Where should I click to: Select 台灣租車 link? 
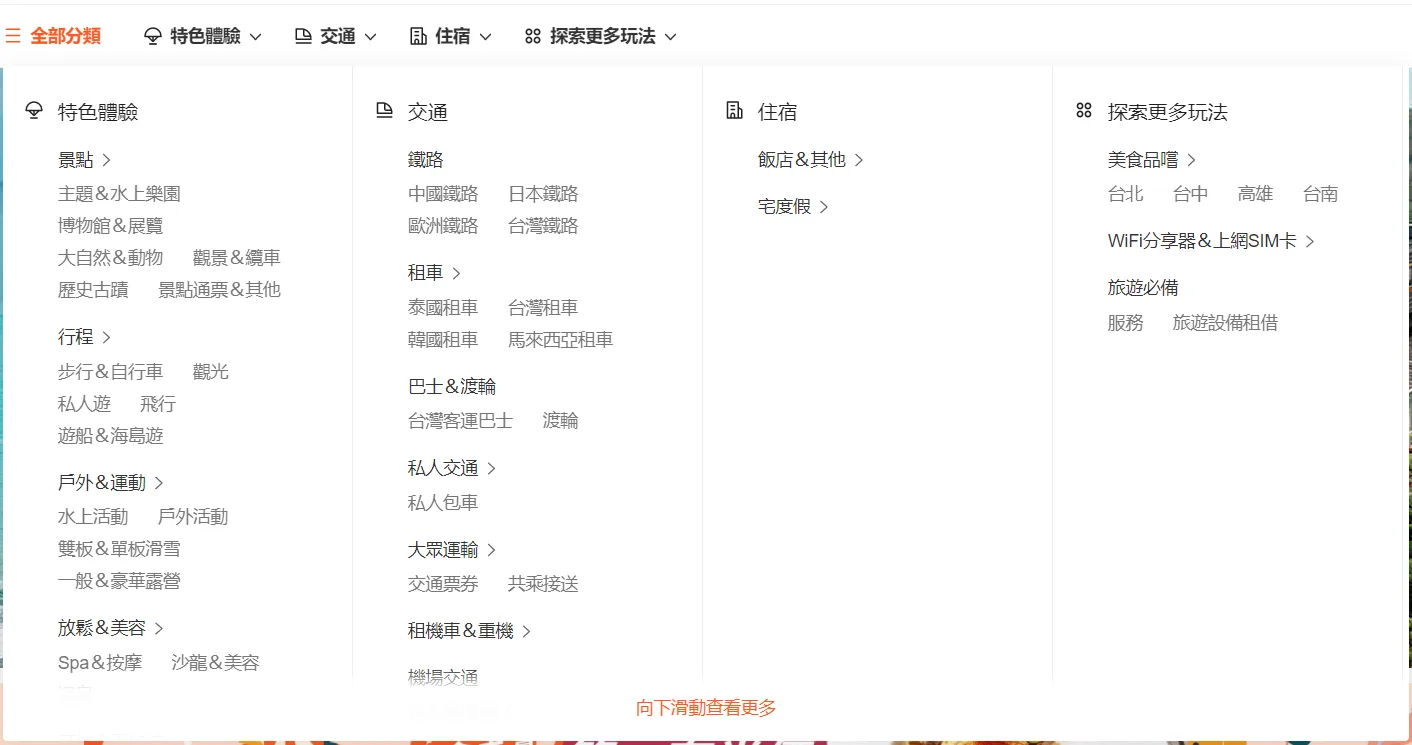543,308
